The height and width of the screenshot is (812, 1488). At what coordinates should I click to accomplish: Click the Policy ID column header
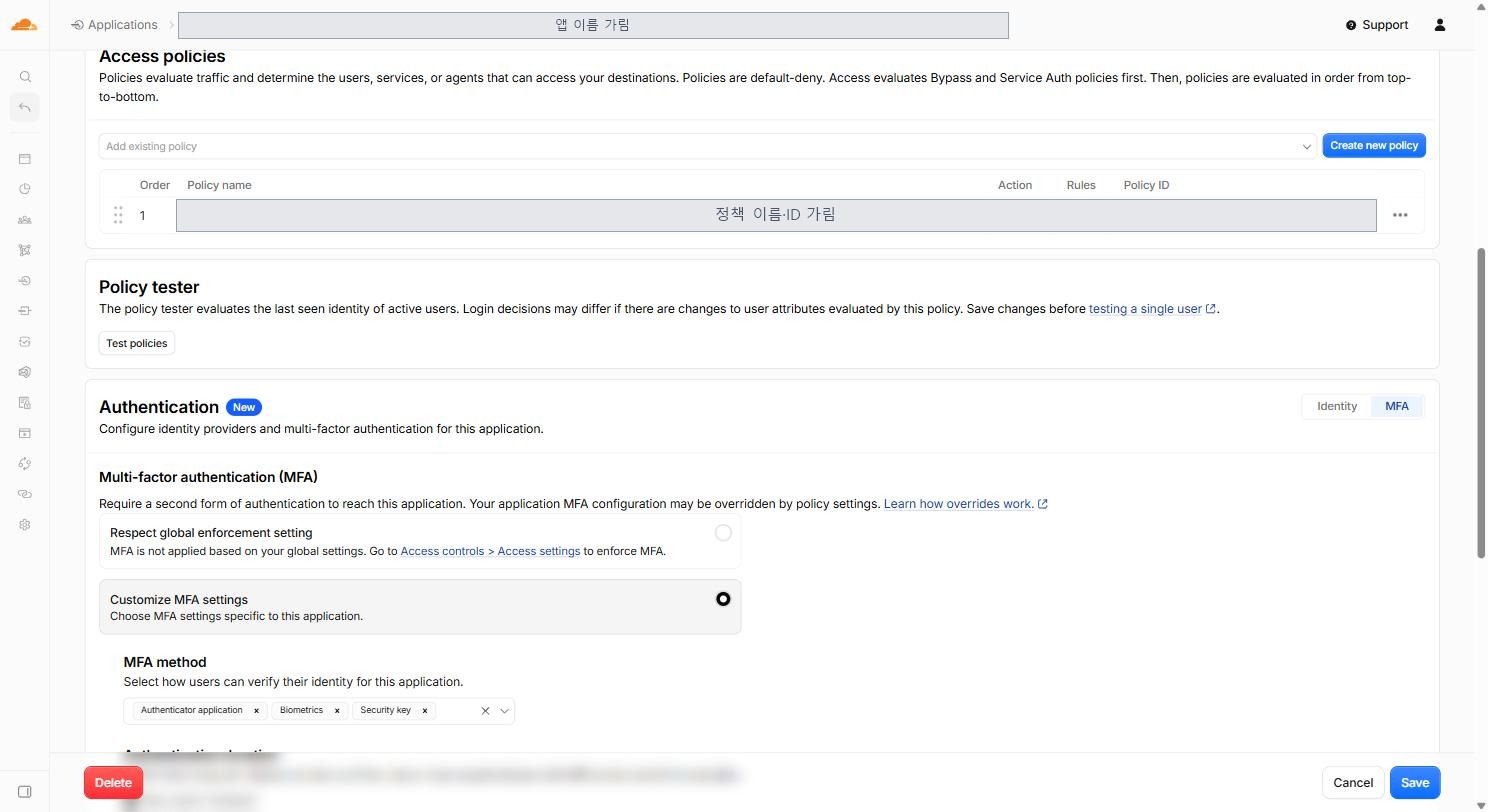pos(1146,185)
